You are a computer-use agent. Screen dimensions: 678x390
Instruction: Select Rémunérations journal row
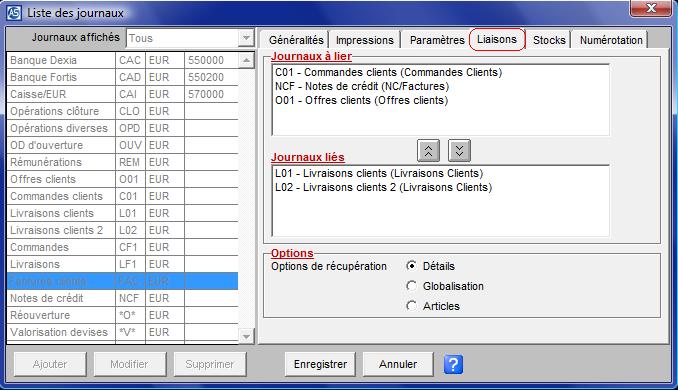point(122,162)
